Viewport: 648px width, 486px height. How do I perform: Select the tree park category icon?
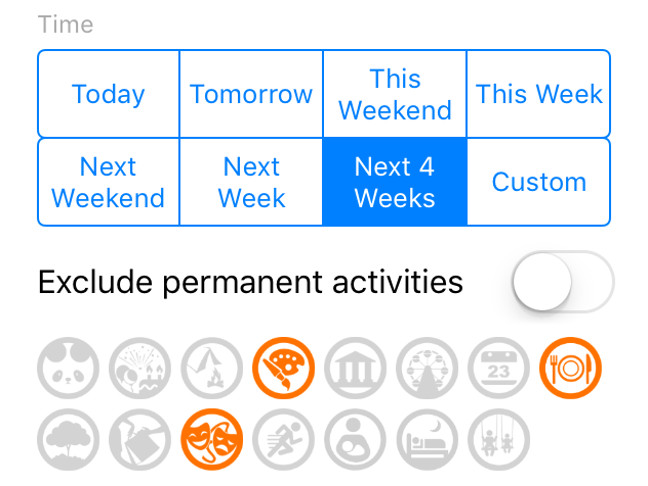tap(68, 439)
